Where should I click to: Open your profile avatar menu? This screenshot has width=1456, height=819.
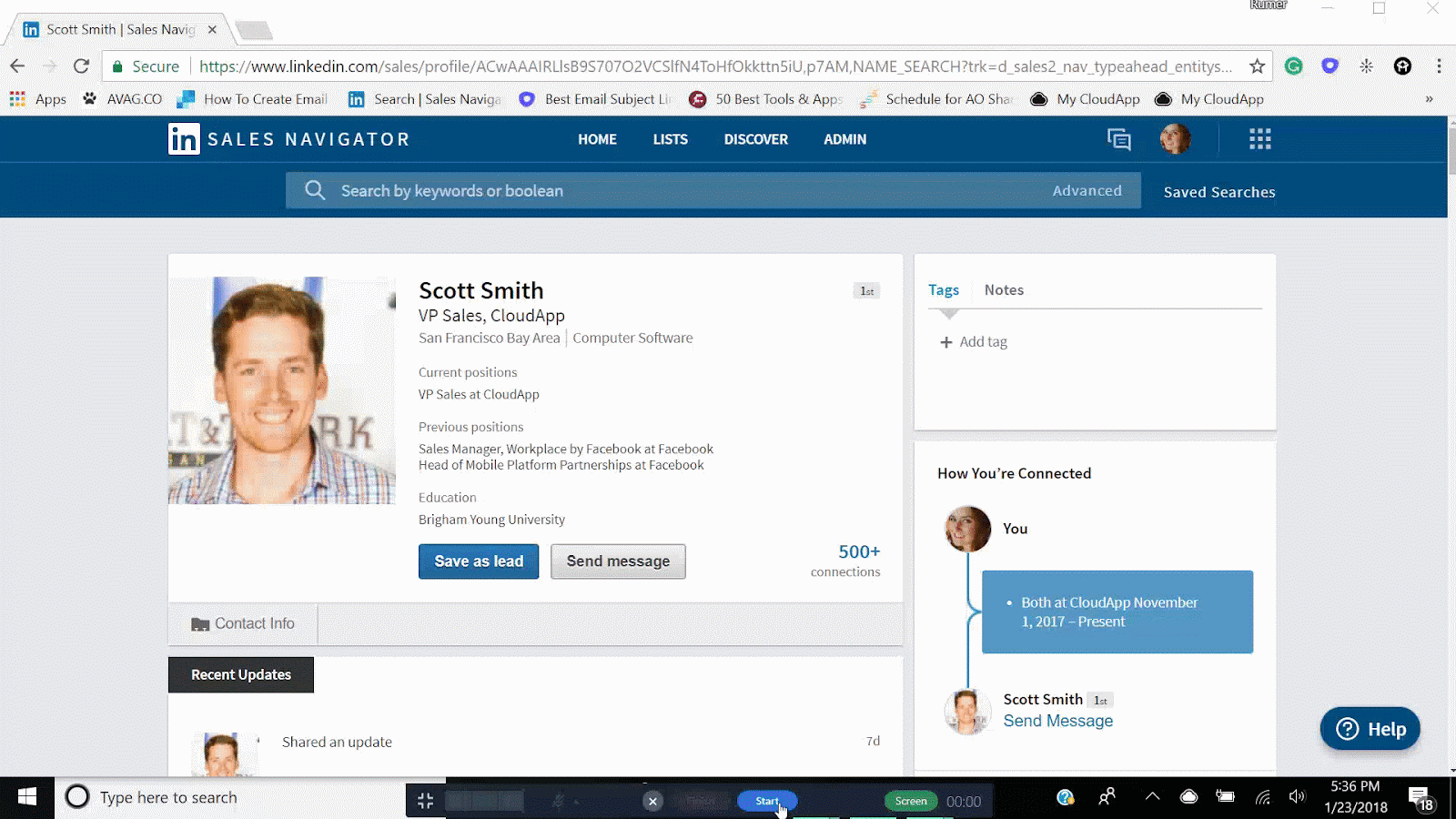1175,139
